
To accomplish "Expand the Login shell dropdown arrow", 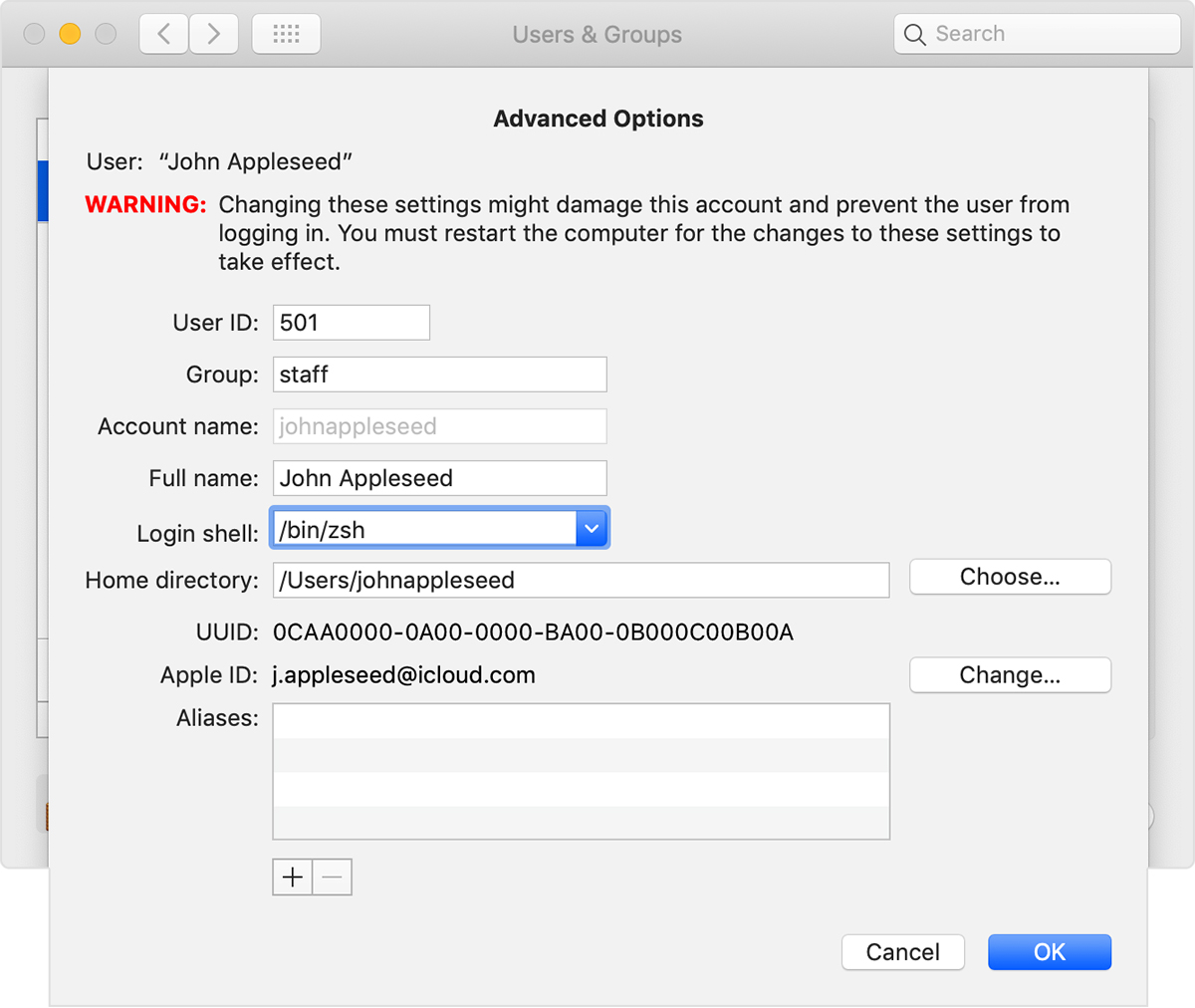I will [x=592, y=529].
